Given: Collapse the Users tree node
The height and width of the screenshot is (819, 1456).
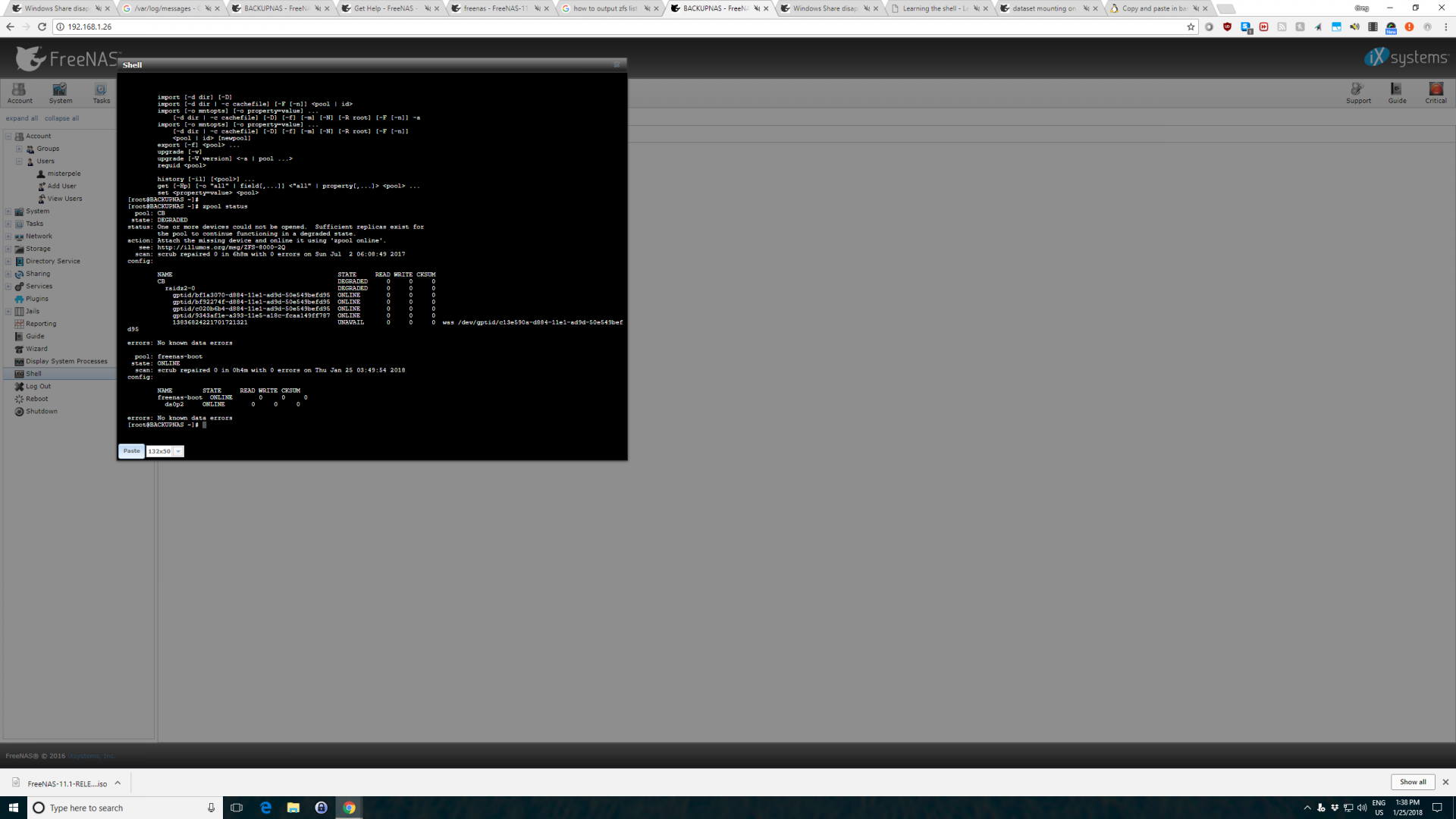Looking at the screenshot, I should 19,162.
